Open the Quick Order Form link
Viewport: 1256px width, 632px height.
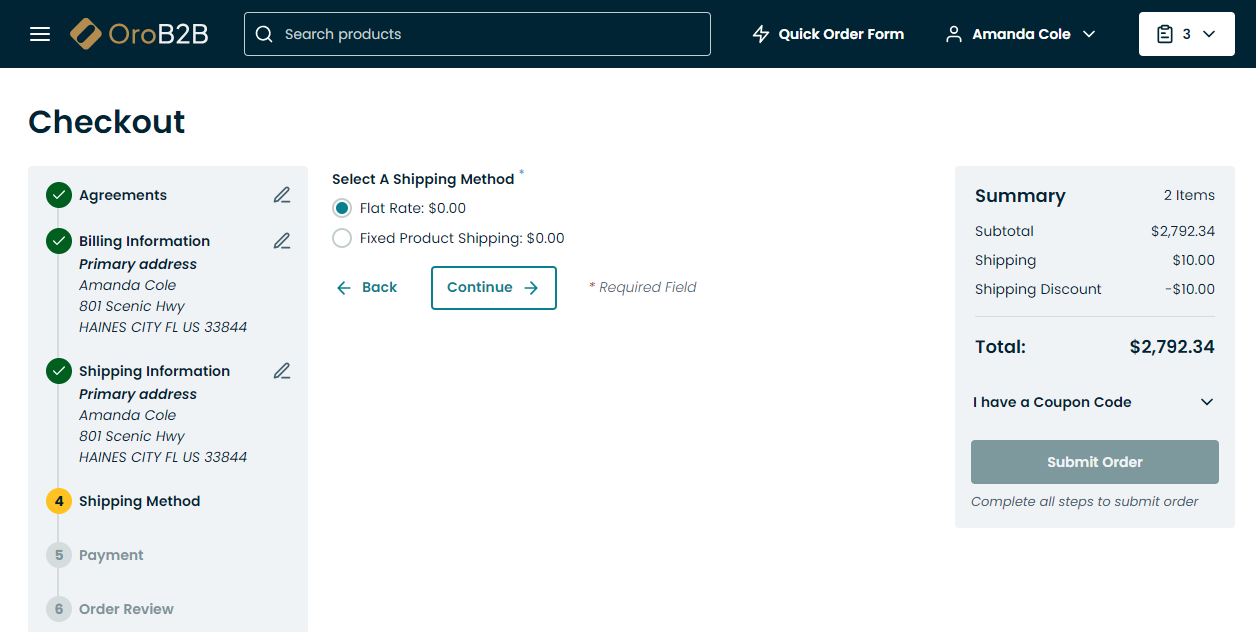(x=841, y=34)
